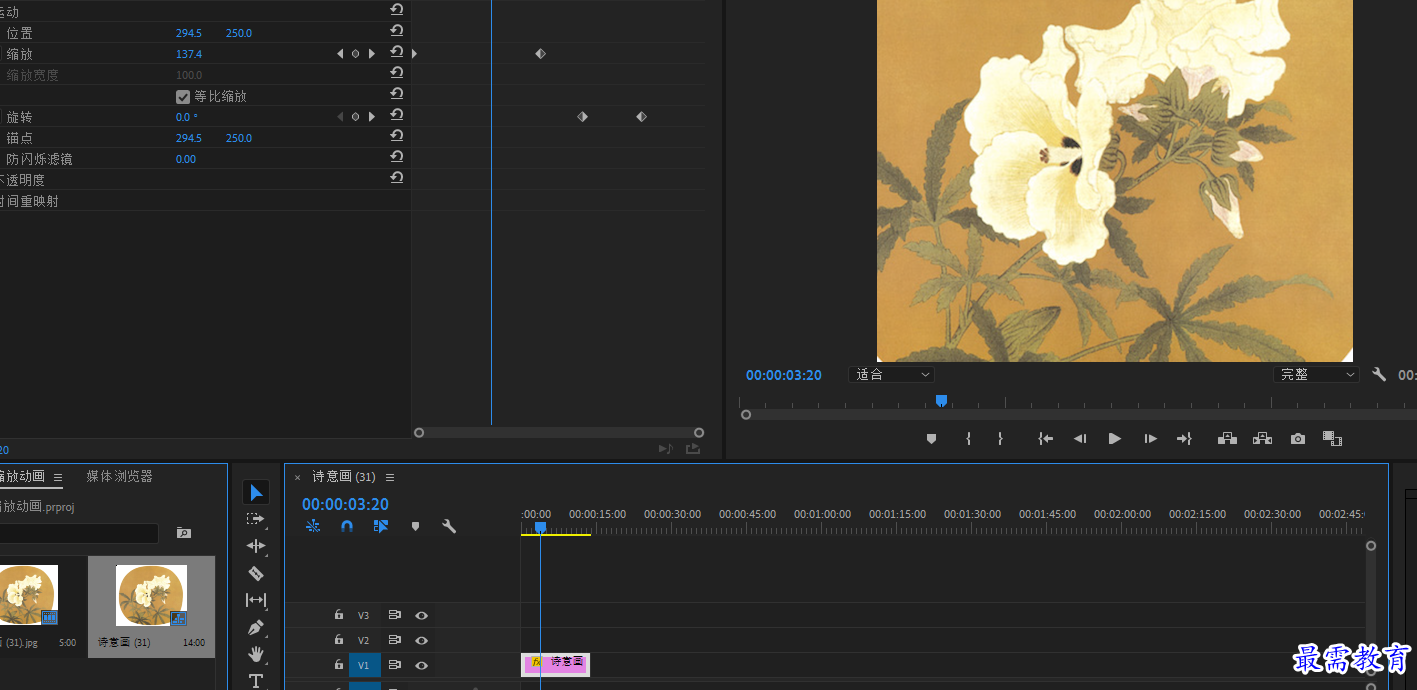Toggle lock on track V1
Screen dimensions: 1417x690
point(339,665)
